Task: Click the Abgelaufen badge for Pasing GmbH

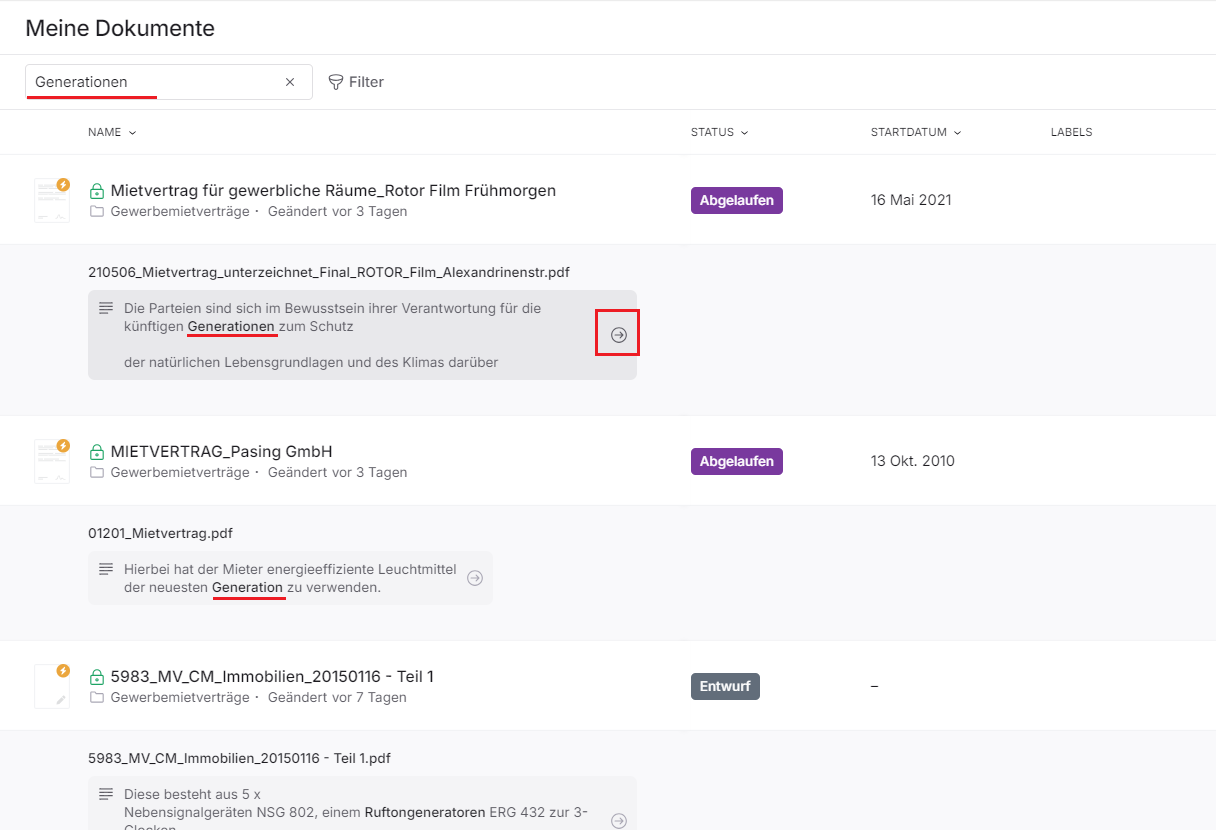Action: click(x=736, y=461)
